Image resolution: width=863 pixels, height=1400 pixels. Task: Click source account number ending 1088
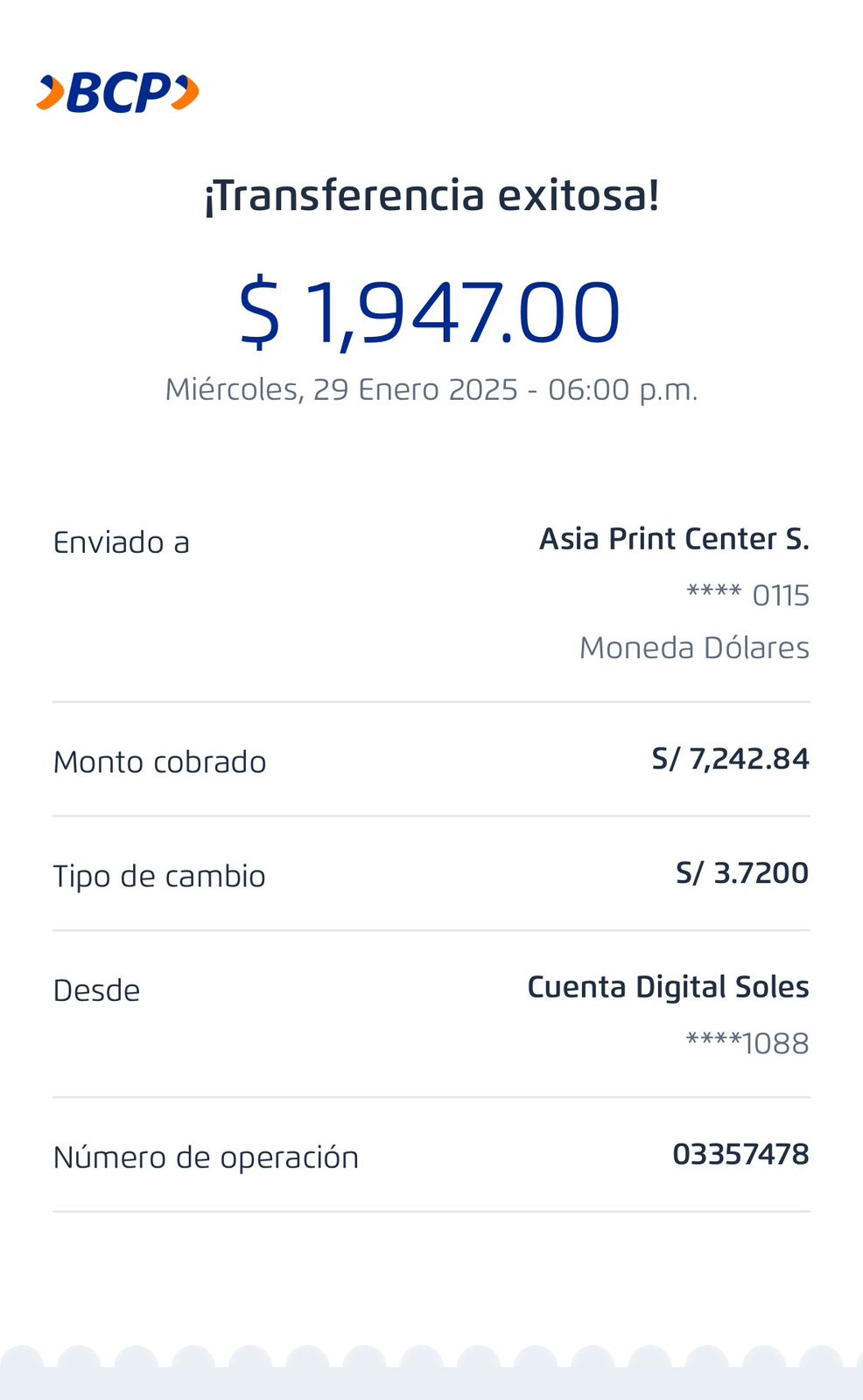pos(747,1043)
